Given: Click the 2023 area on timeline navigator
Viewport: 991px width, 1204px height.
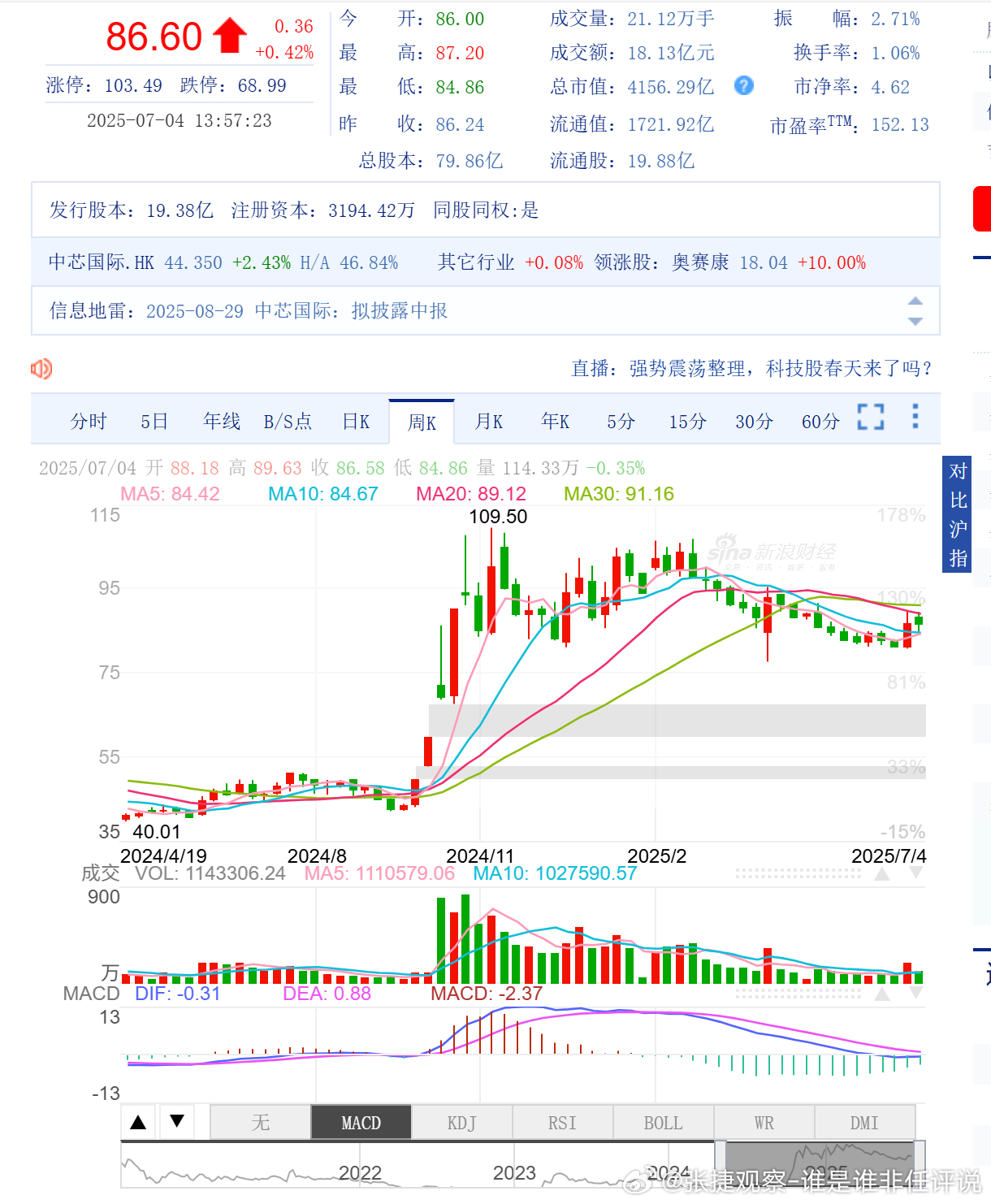Looking at the screenshot, I should [x=514, y=1172].
